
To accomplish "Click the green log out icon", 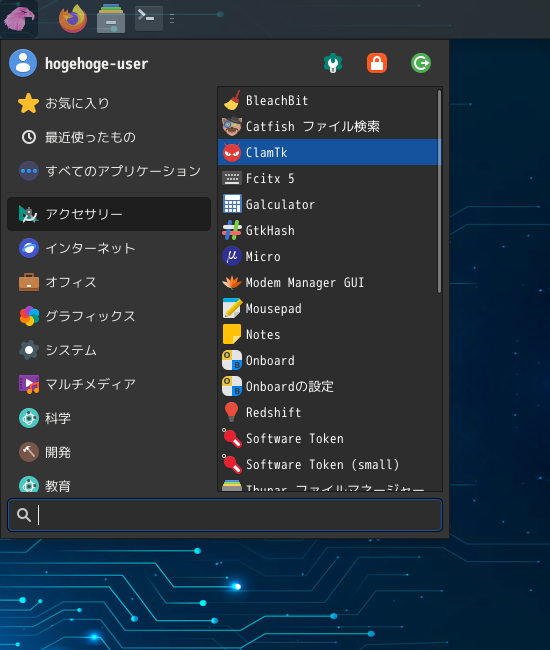I will (x=421, y=63).
